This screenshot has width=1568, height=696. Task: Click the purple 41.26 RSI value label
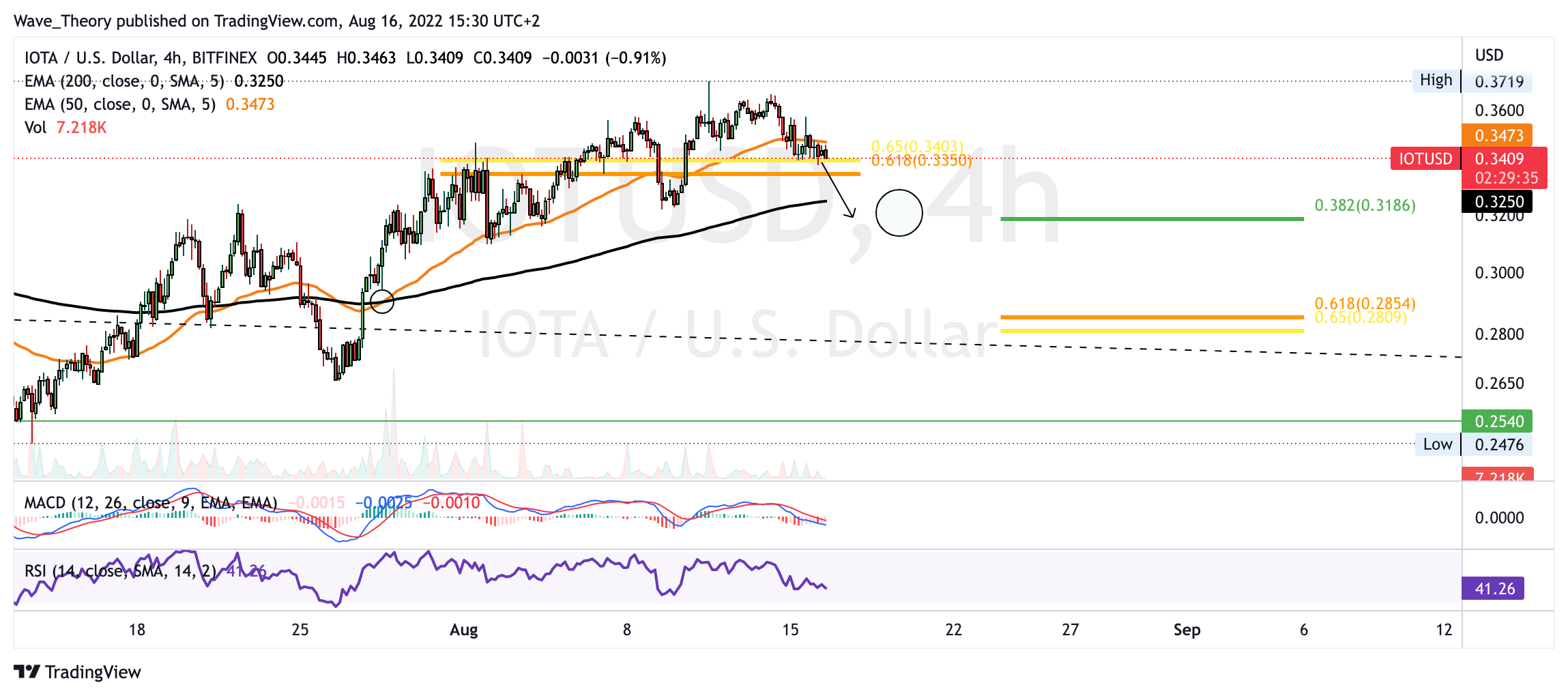click(x=1494, y=588)
